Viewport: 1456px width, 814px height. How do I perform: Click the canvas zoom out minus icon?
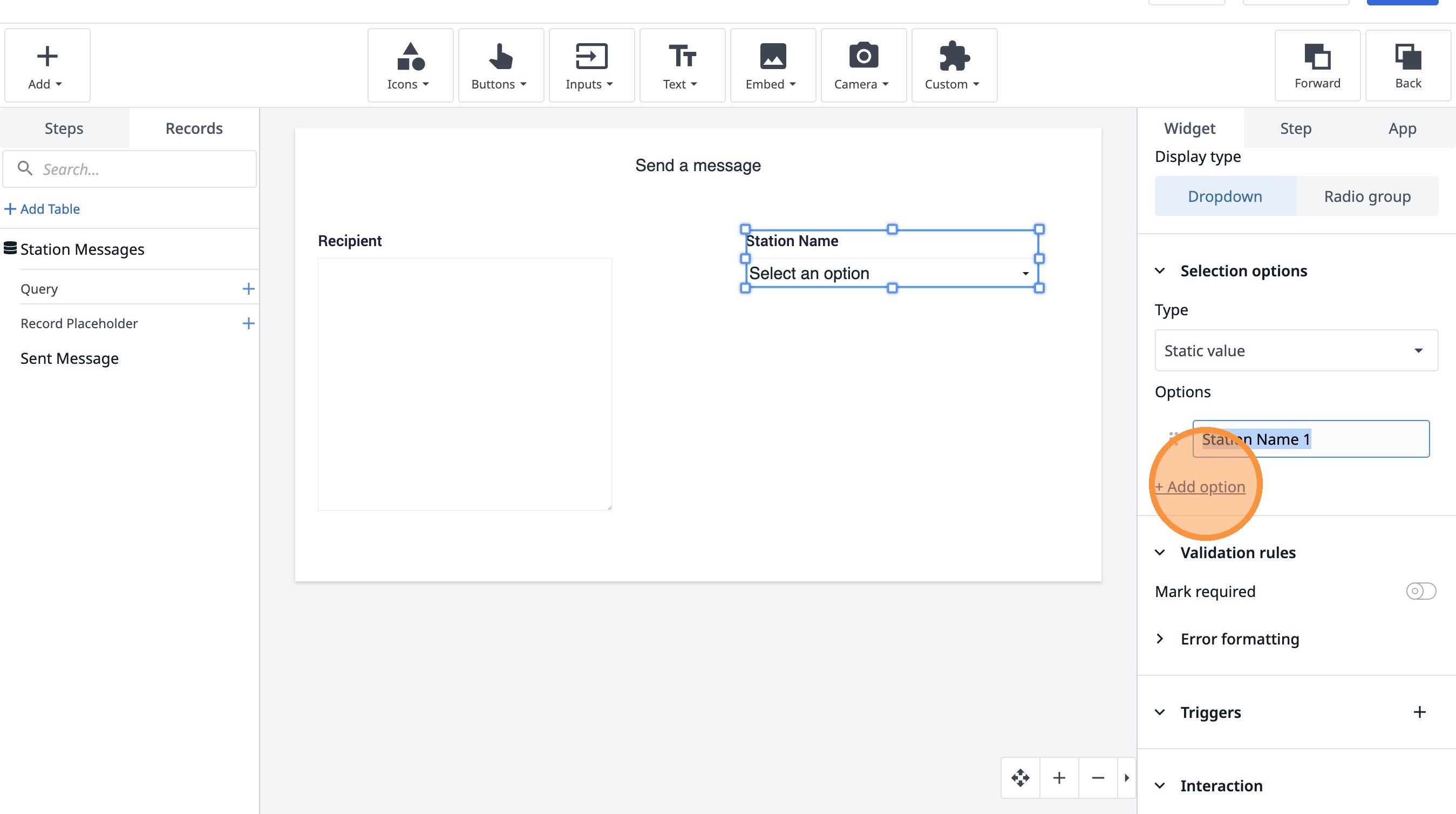(x=1097, y=778)
